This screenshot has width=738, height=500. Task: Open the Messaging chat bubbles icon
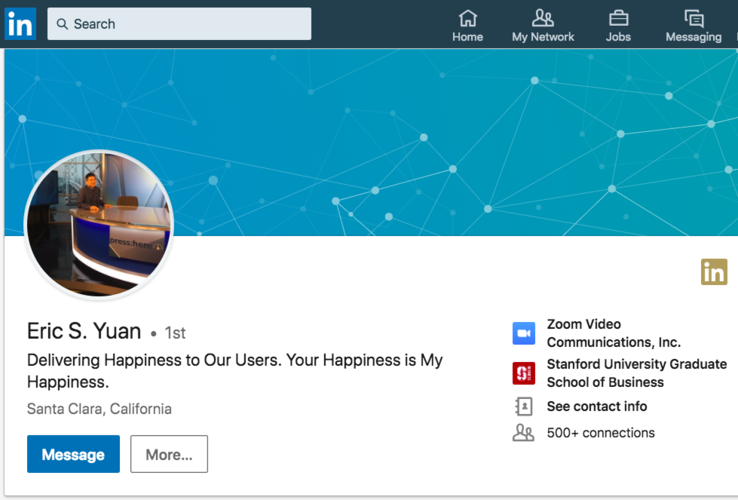(694, 18)
